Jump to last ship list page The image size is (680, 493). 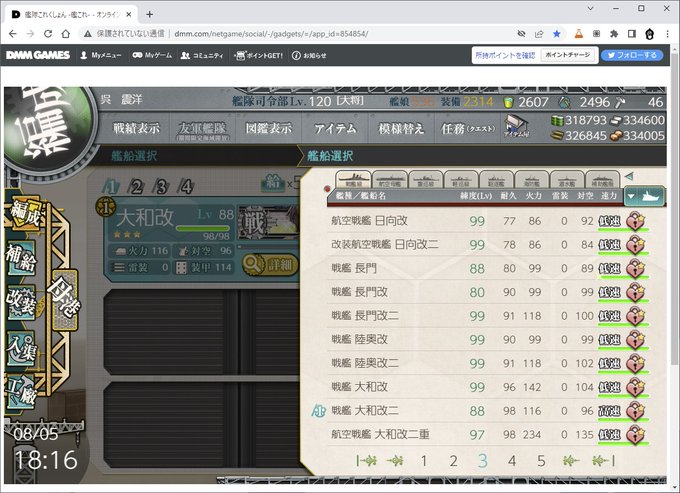(603, 460)
